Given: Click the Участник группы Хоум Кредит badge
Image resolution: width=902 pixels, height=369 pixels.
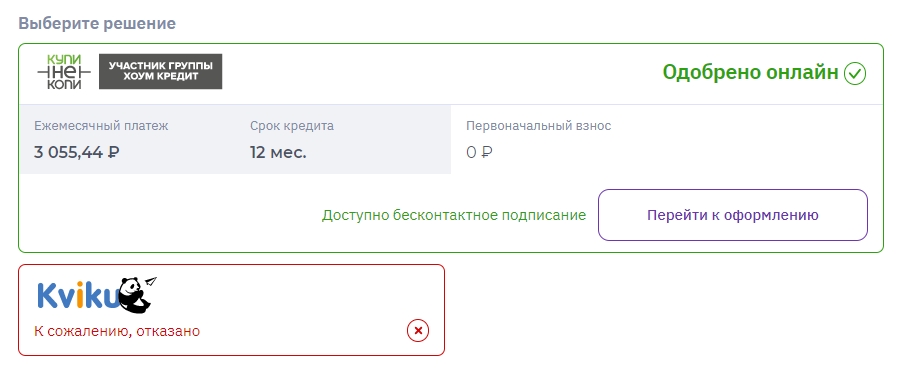Looking at the screenshot, I should point(160,71).
